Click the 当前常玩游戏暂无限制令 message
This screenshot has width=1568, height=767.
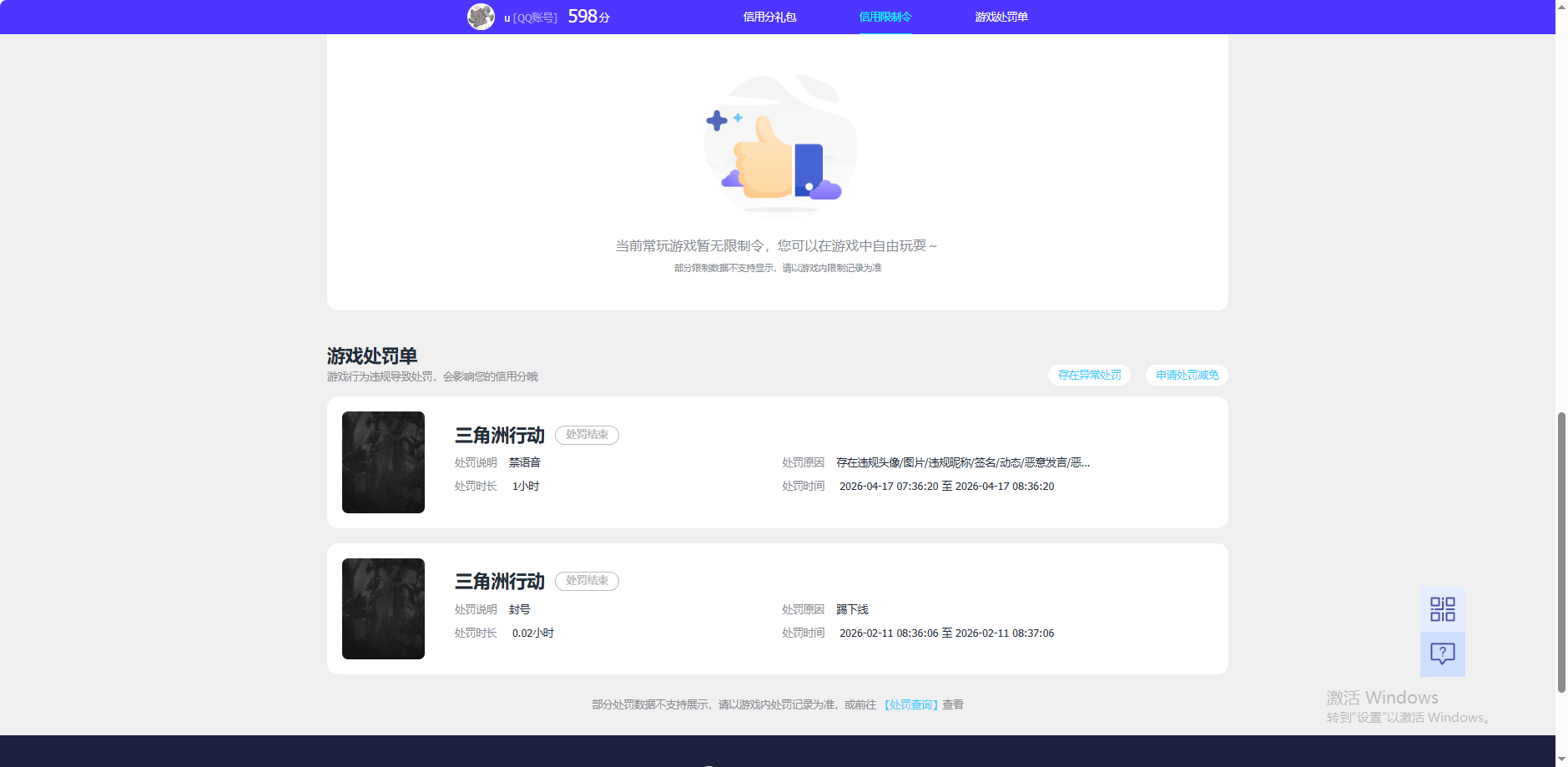point(776,245)
